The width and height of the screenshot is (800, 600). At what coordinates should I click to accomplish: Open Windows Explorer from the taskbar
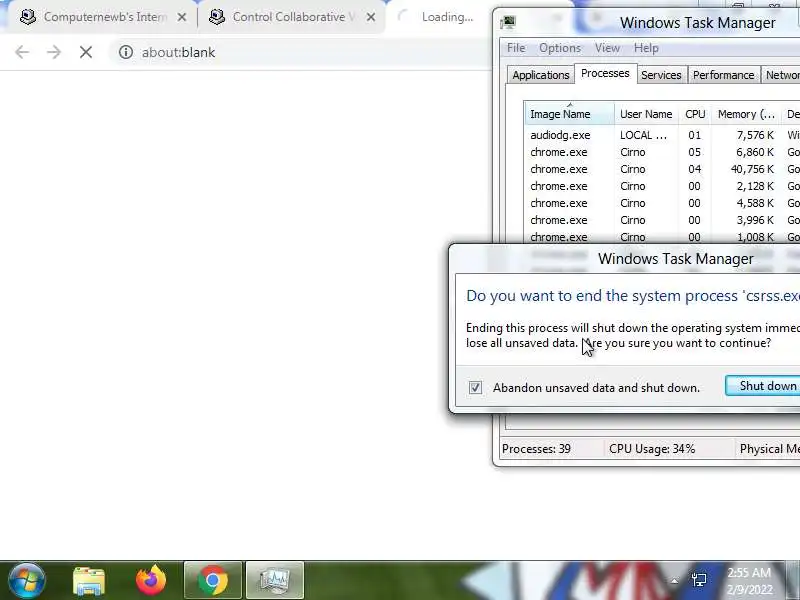(x=89, y=581)
